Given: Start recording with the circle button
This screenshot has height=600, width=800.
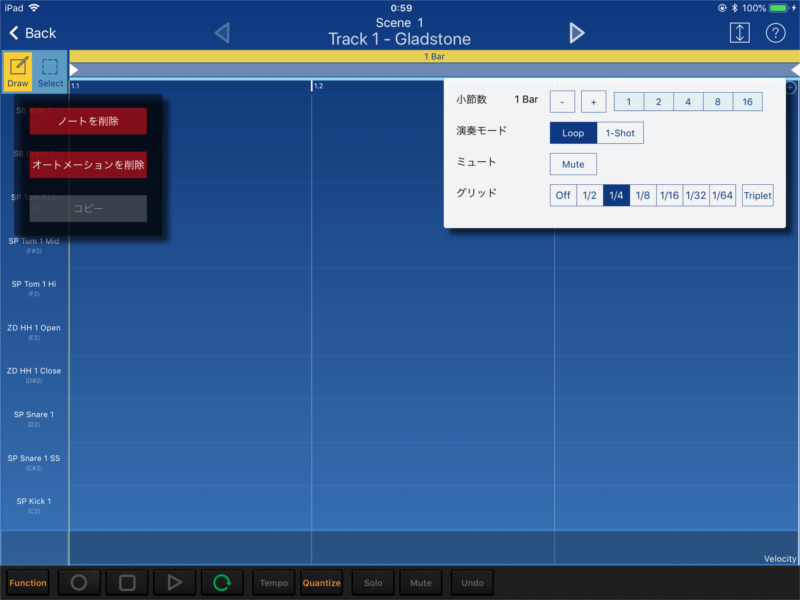Looking at the screenshot, I should click(79, 583).
